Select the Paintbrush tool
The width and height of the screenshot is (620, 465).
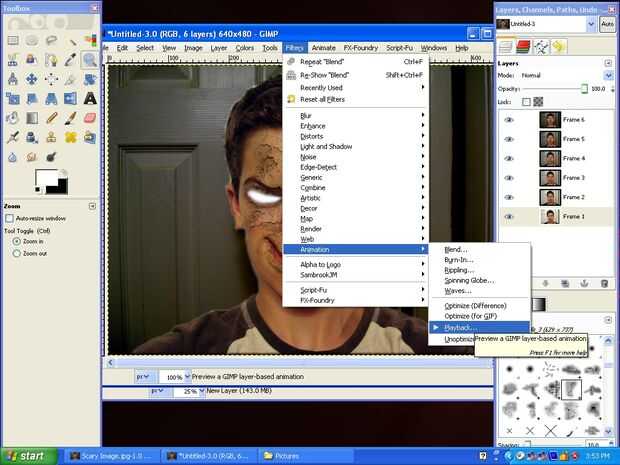pyautogui.click(x=71, y=118)
